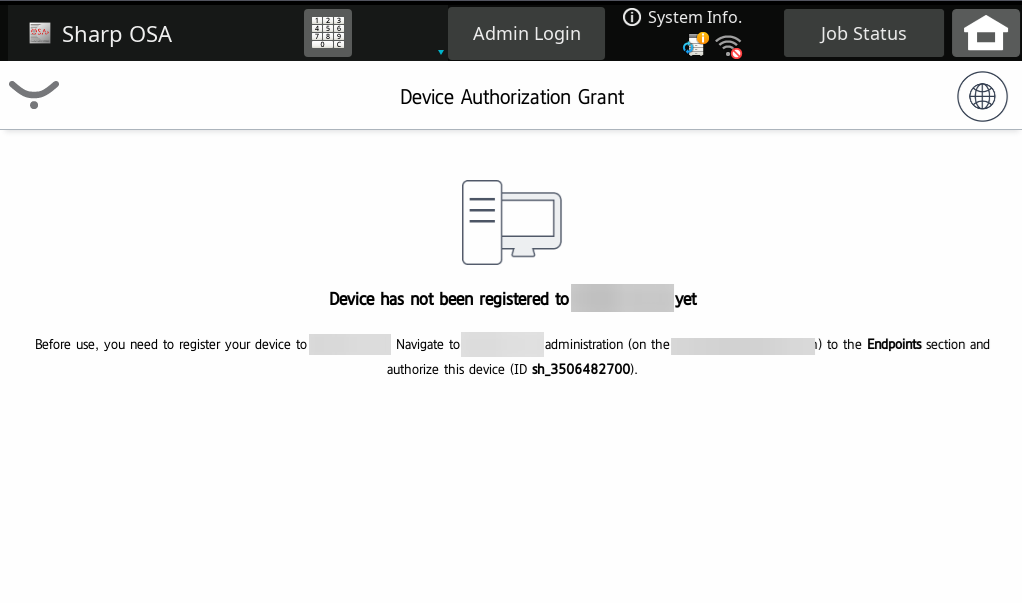Click the disabled Wi-Fi status icon
This screenshot has height=603, width=1022.
point(730,46)
